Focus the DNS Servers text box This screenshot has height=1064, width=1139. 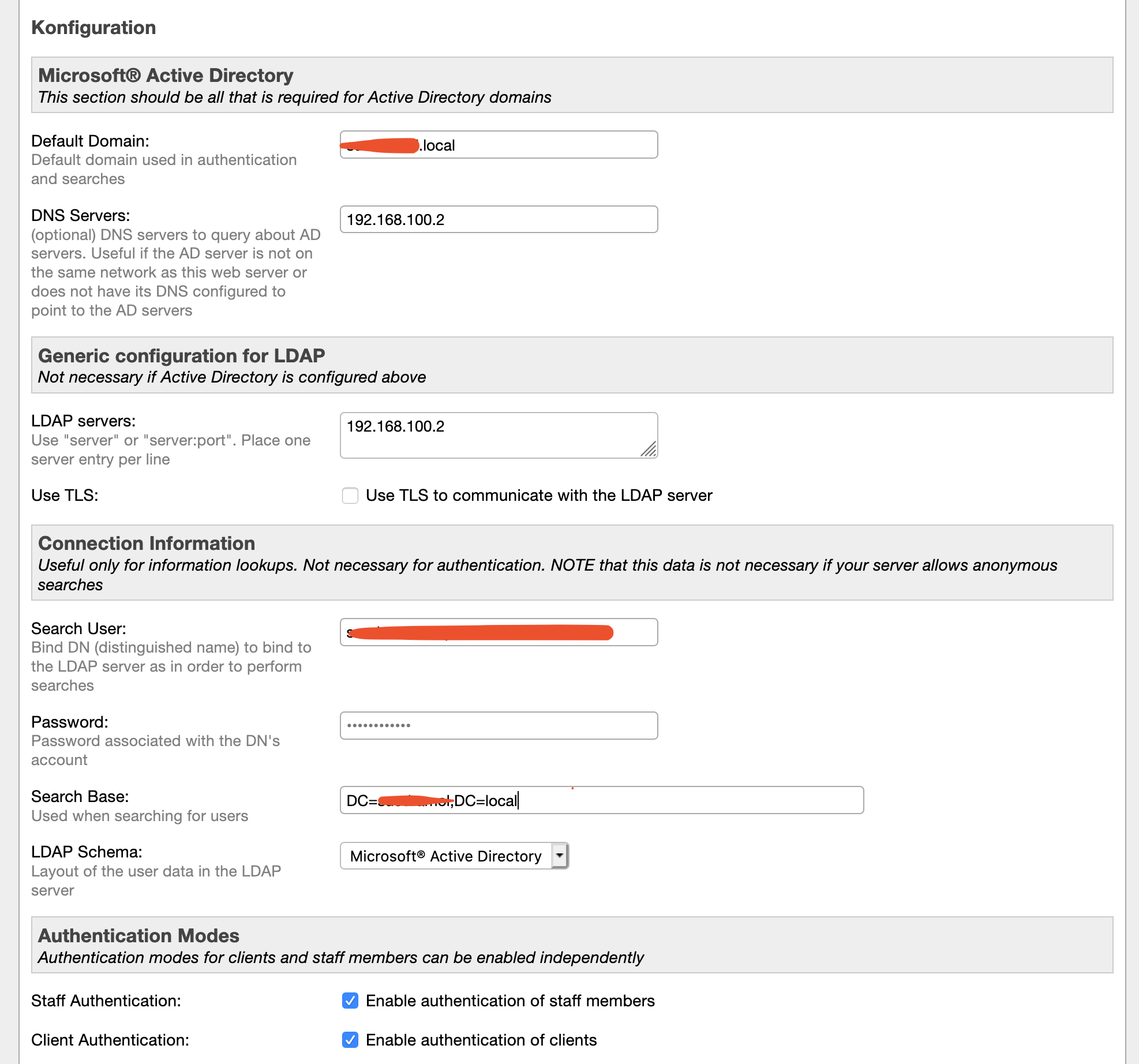point(499,220)
